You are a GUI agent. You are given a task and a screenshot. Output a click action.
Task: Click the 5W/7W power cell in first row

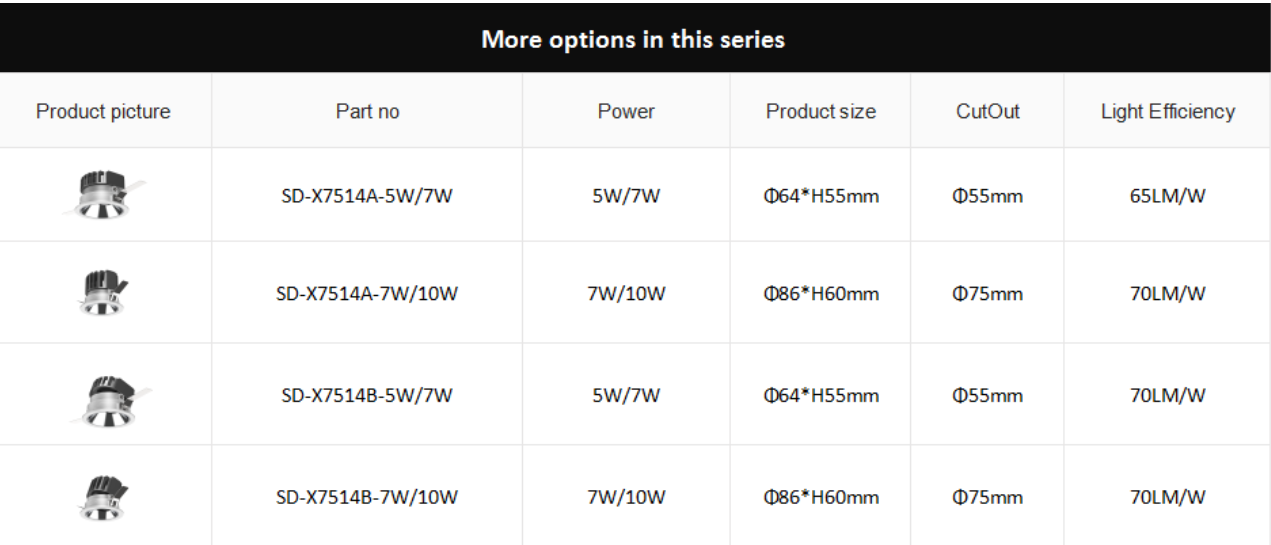pyautogui.click(x=626, y=196)
